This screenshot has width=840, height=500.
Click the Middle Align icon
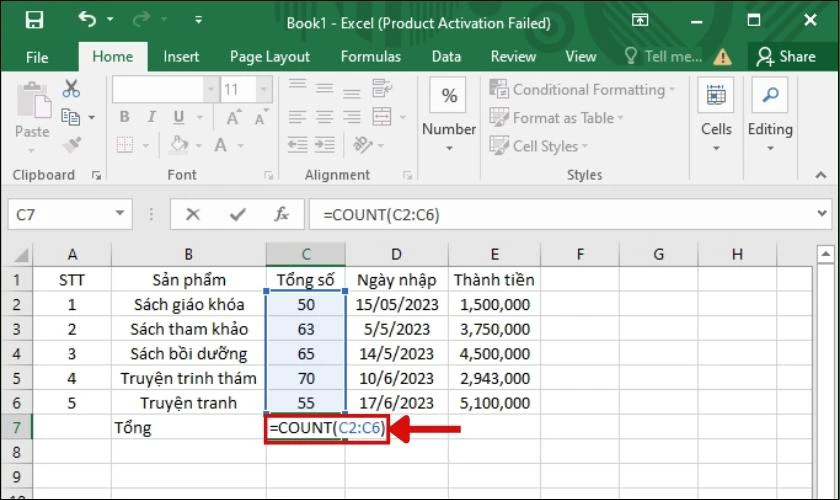tap(324, 87)
